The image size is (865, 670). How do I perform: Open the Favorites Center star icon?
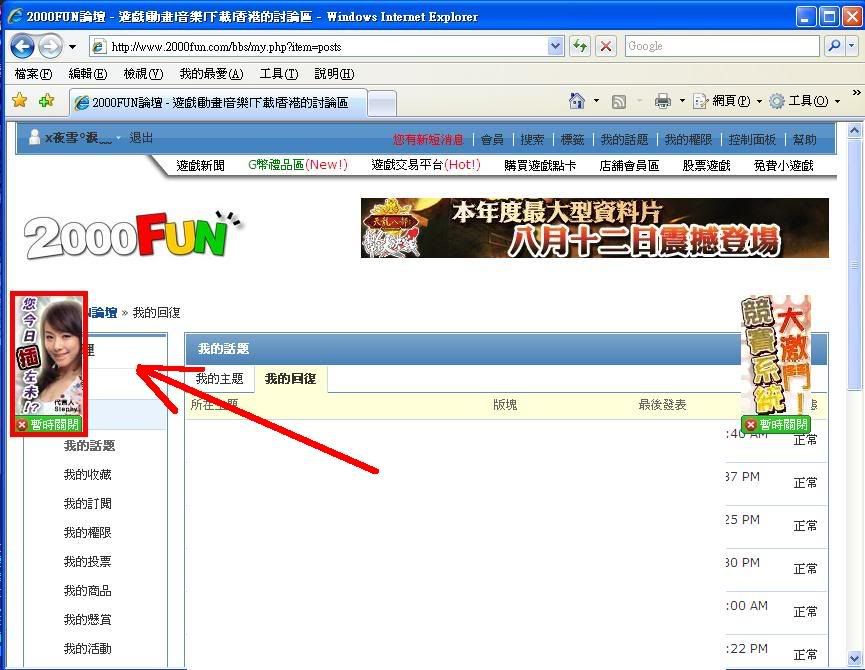coord(19,101)
